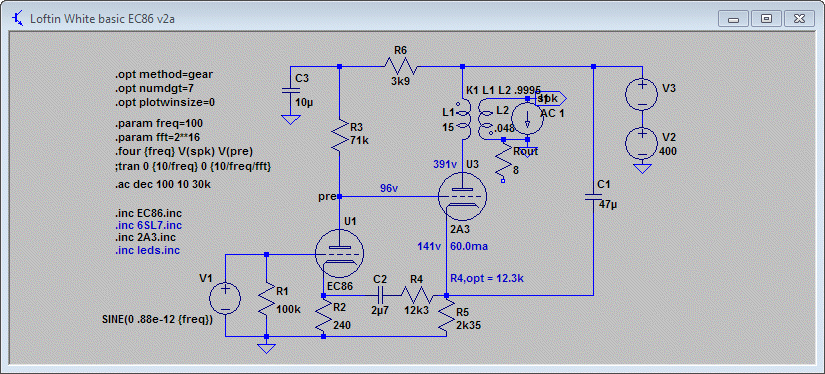Click the ground symbol below R1
Screen dimensions: 825x374
click(x=266, y=348)
